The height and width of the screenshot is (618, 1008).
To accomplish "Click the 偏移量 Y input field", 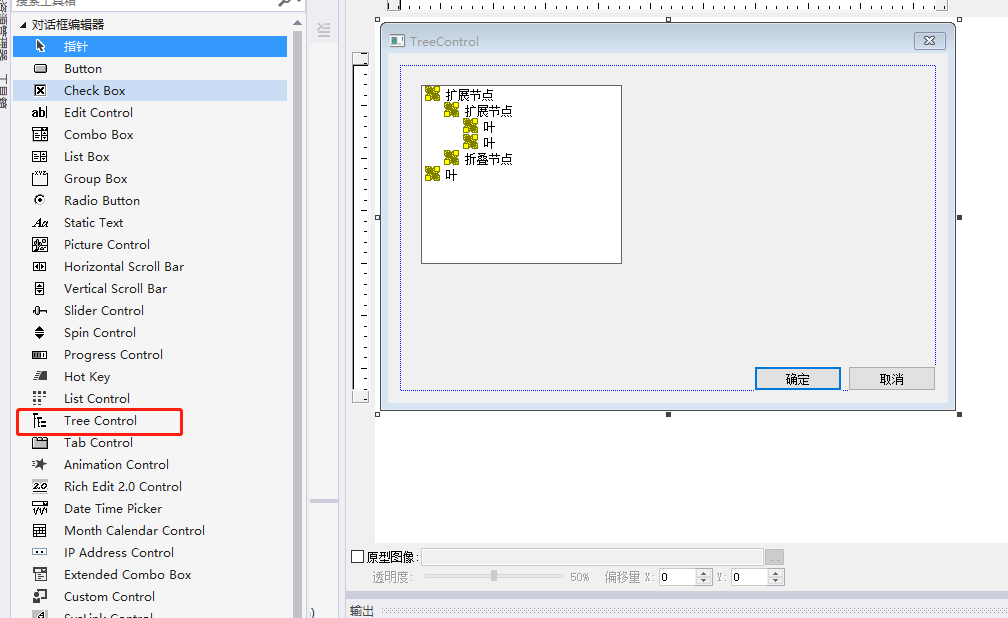I will 750,577.
